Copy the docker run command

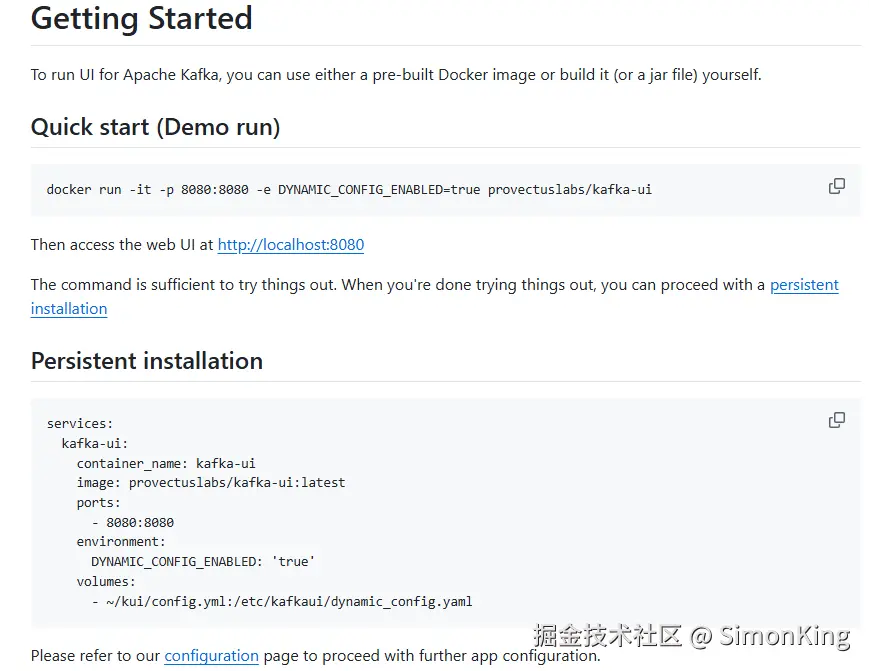point(837,186)
